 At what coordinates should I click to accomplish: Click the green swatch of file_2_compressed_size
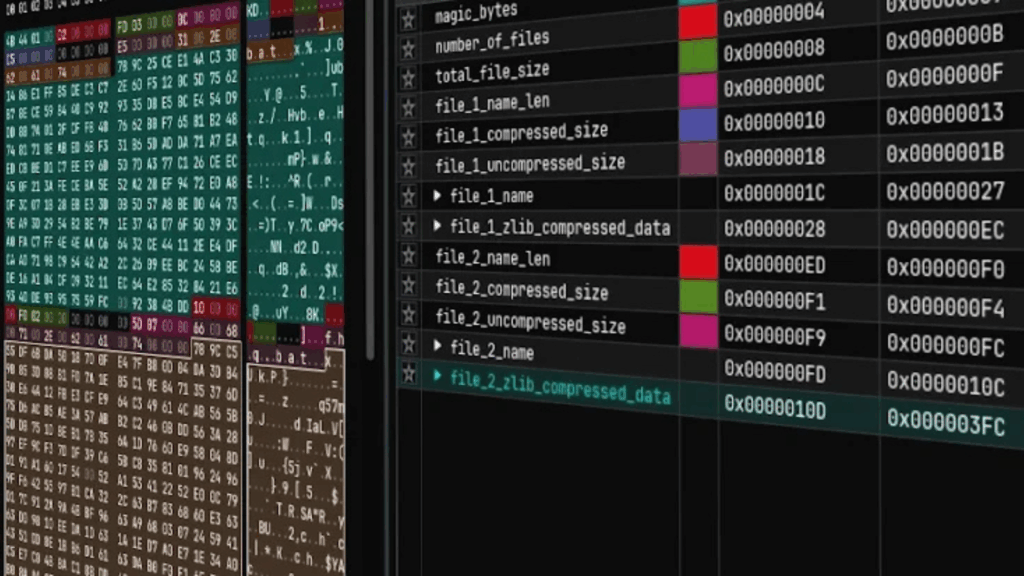(x=698, y=297)
